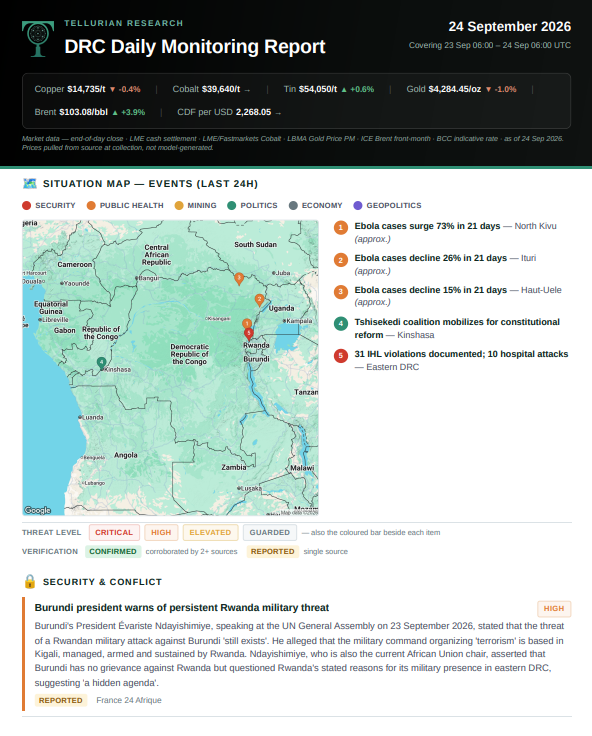Screen dimensions: 592x736
Task: Click orange map pin 2 near Uganda
Action: 259,300
